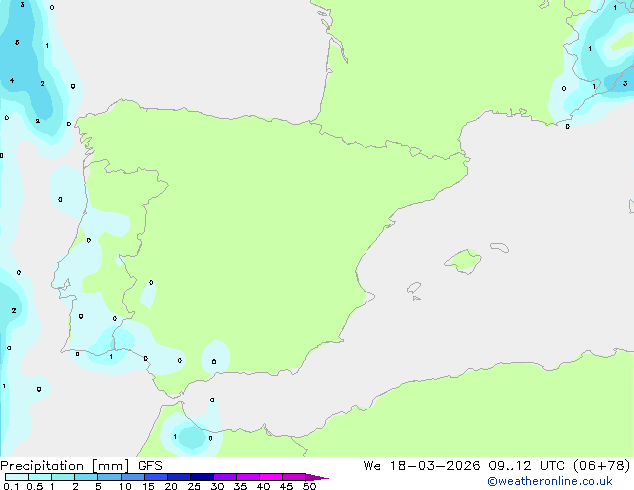Pick the 10–15 mm legend swatch

tap(132, 477)
